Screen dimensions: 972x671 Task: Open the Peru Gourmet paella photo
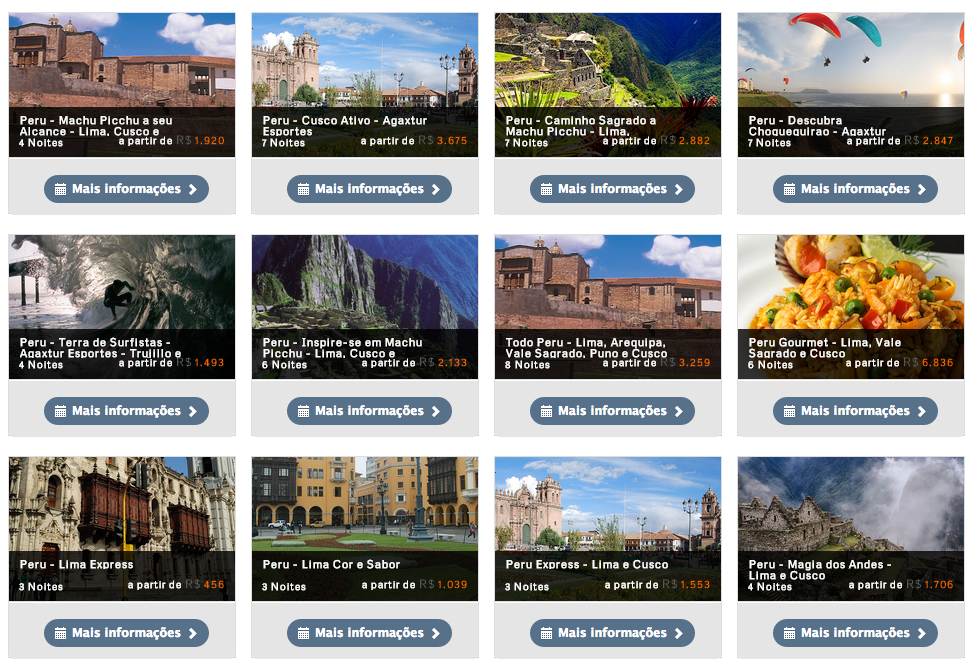point(850,282)
